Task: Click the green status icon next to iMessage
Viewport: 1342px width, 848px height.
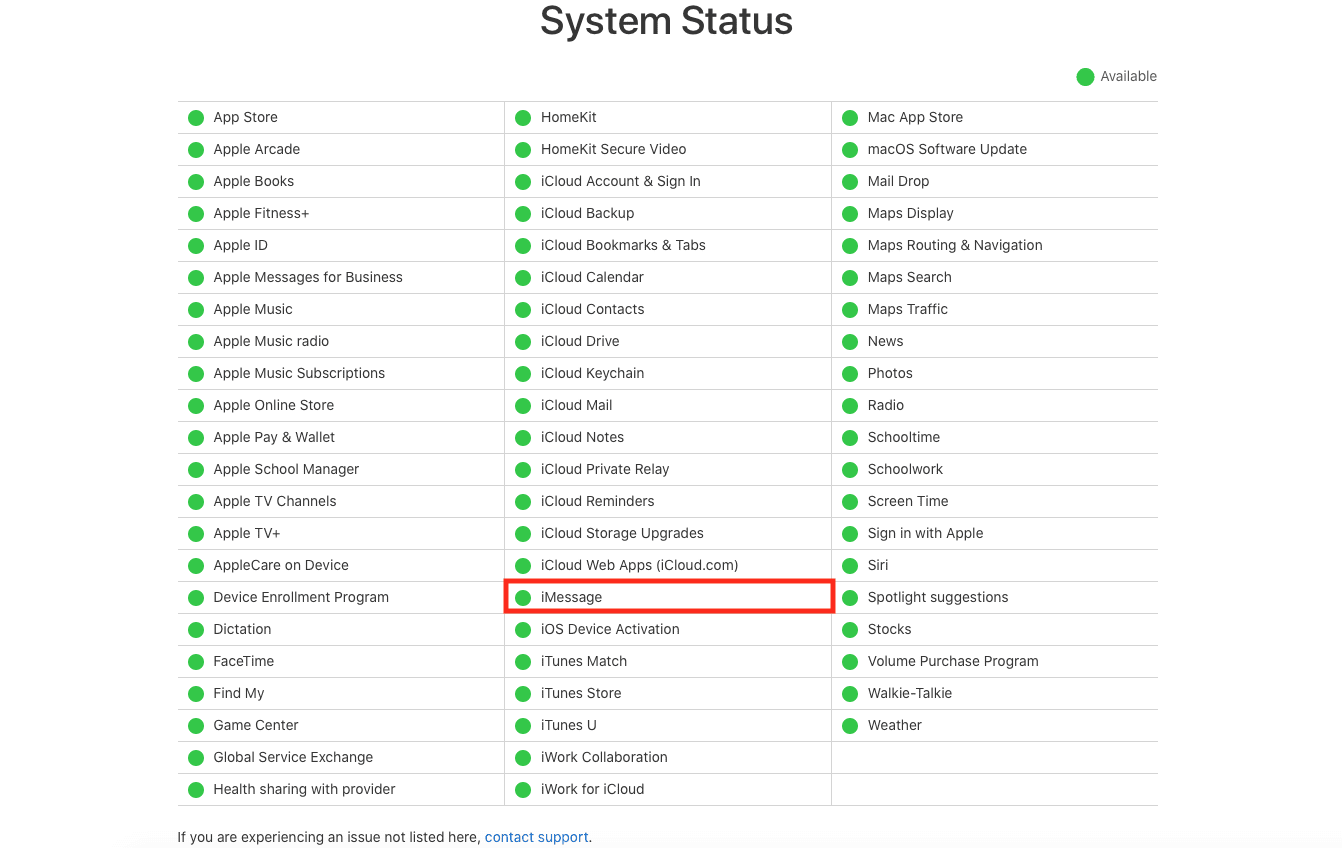Action: (x=523, y=598)
